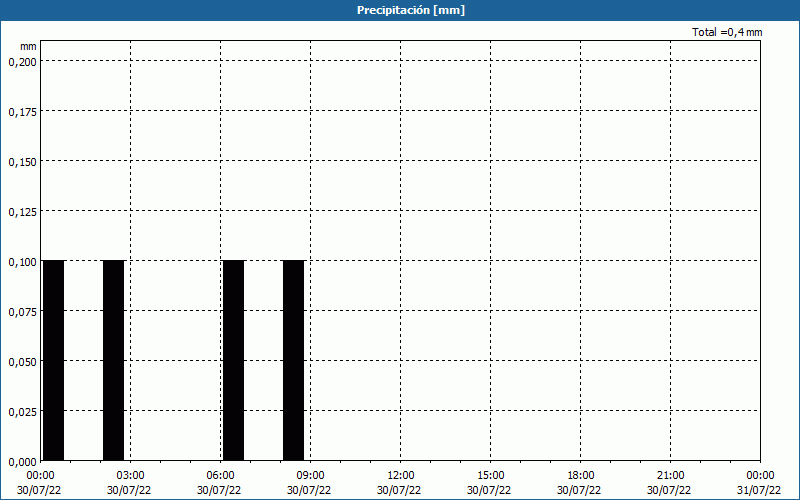Click the 12:00 x-axis time label
800x500 pixels.
click(401, 476)
